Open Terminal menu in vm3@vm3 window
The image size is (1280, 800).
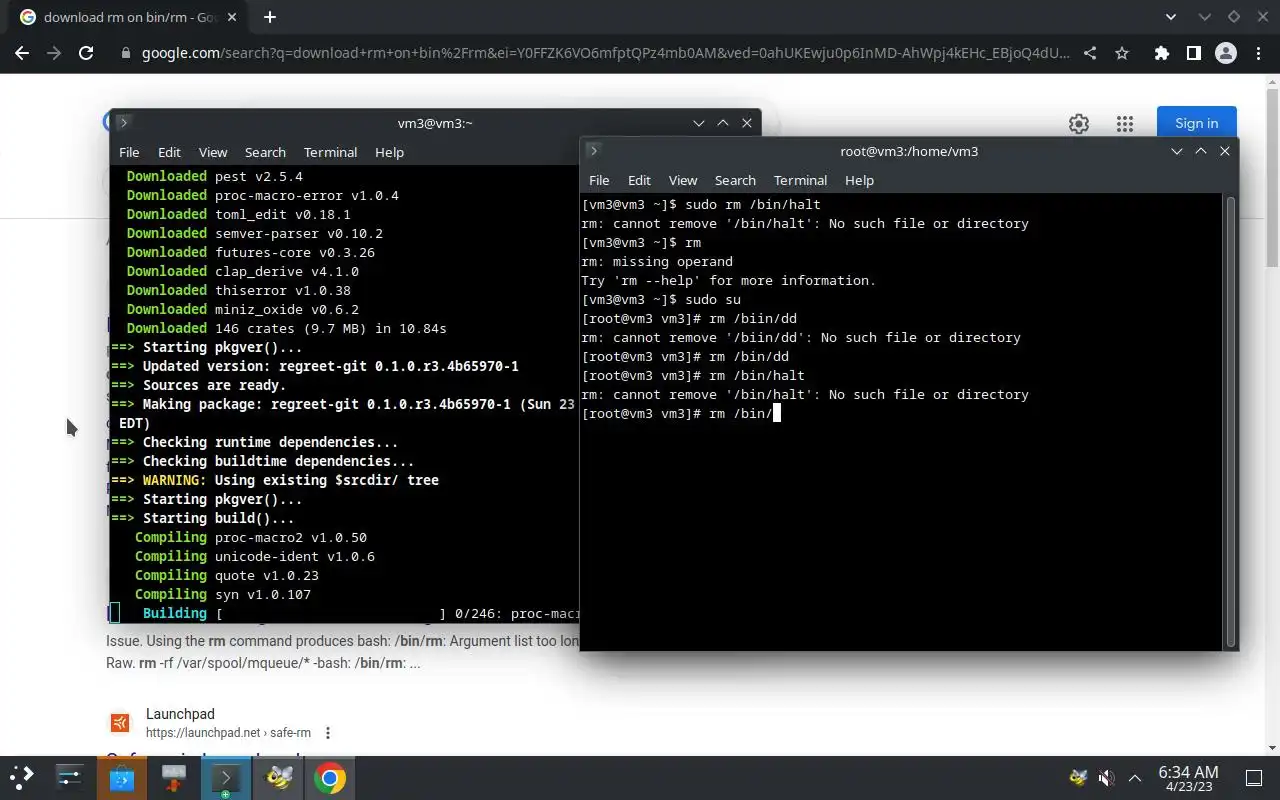coord(330,152)
